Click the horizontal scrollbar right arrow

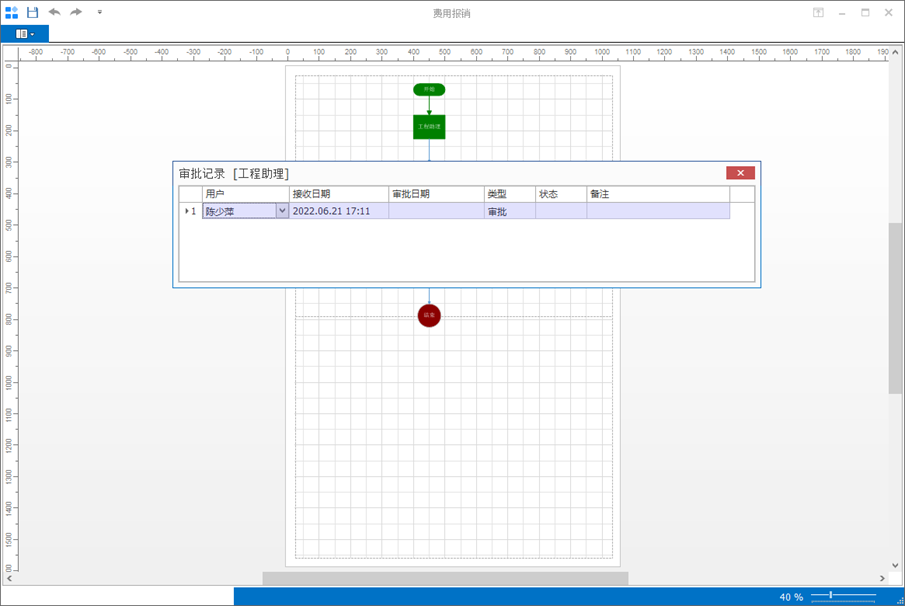[x=882, y=578]
